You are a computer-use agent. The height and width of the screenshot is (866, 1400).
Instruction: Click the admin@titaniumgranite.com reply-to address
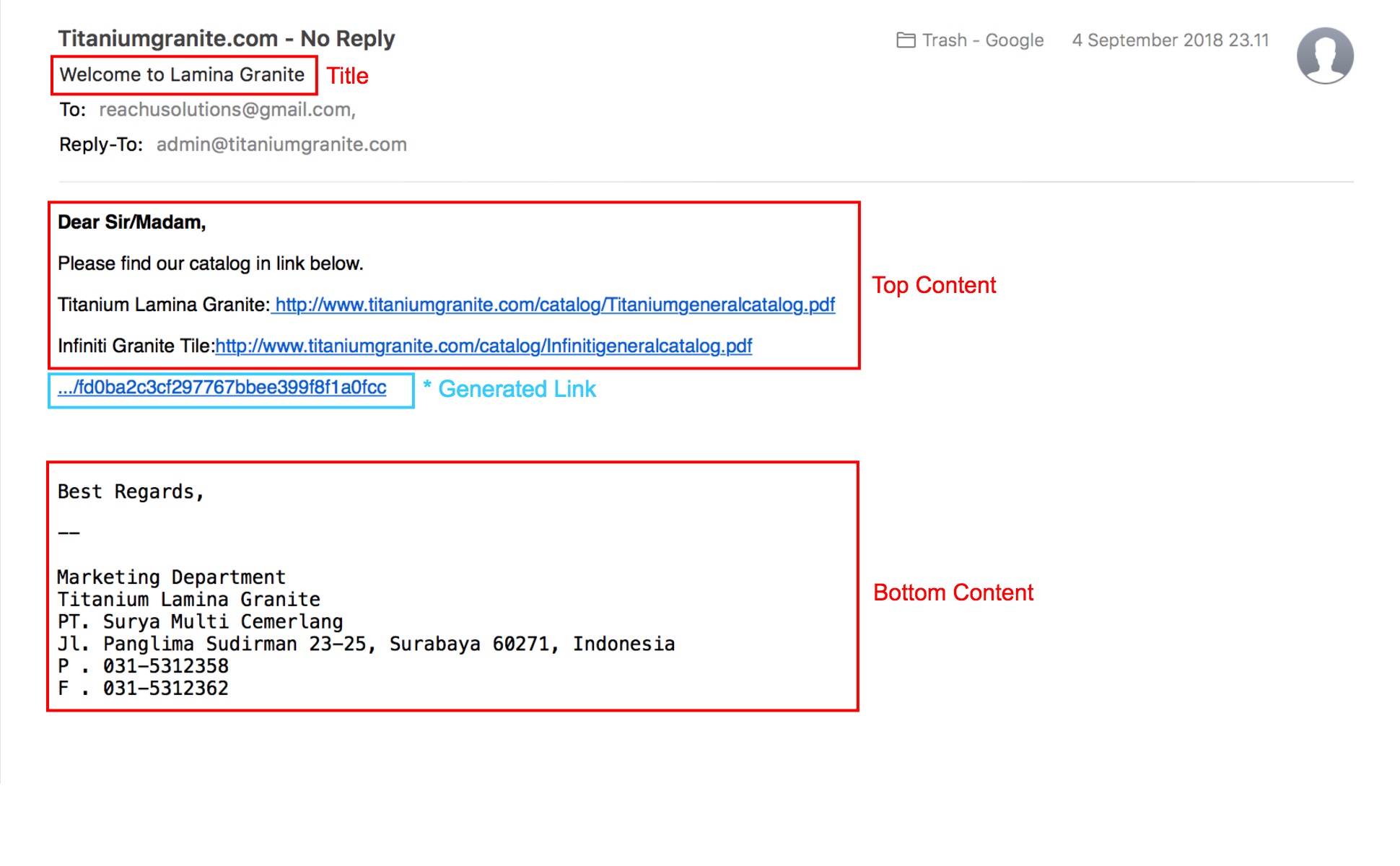[x=281, y=144]
